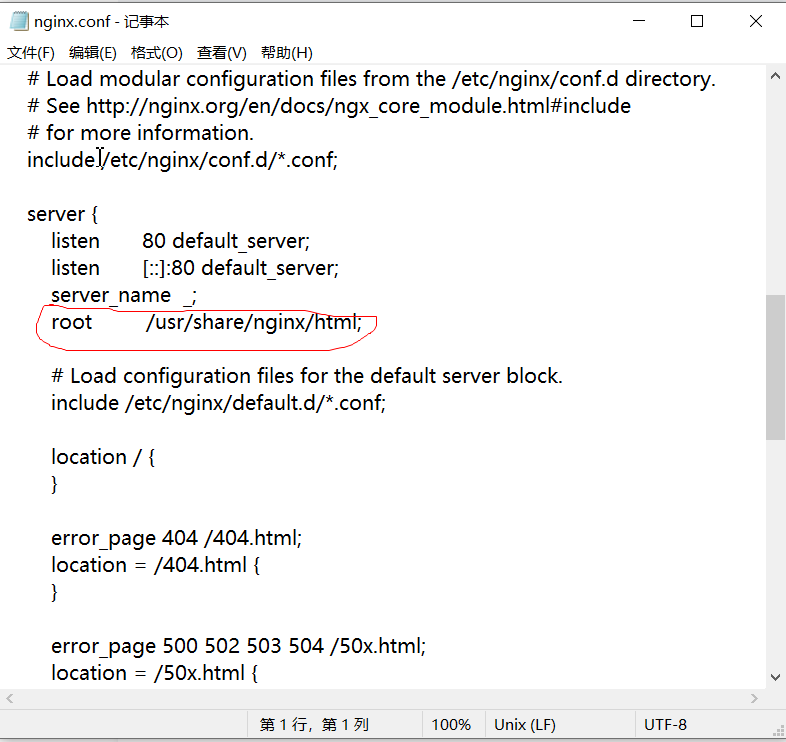Screen dimensions: 786x742
Task: Click the UTF-8 encoding status entry
Action: tap(665, 725)
